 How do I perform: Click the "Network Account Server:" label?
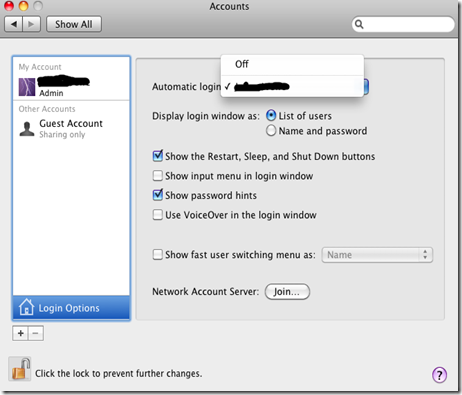[205, 292]
